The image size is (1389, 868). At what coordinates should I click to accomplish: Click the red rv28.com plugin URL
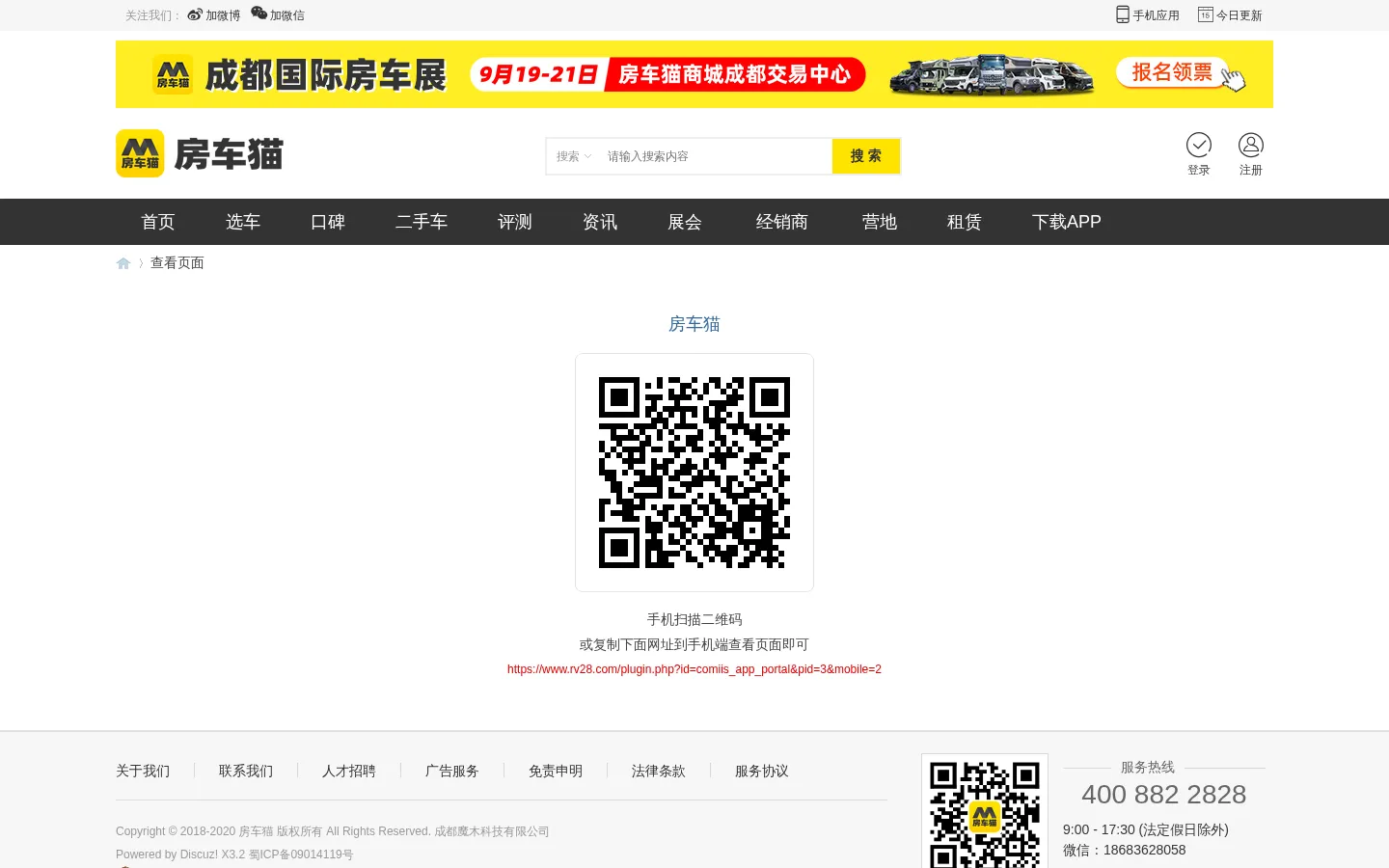coord(694,669)
